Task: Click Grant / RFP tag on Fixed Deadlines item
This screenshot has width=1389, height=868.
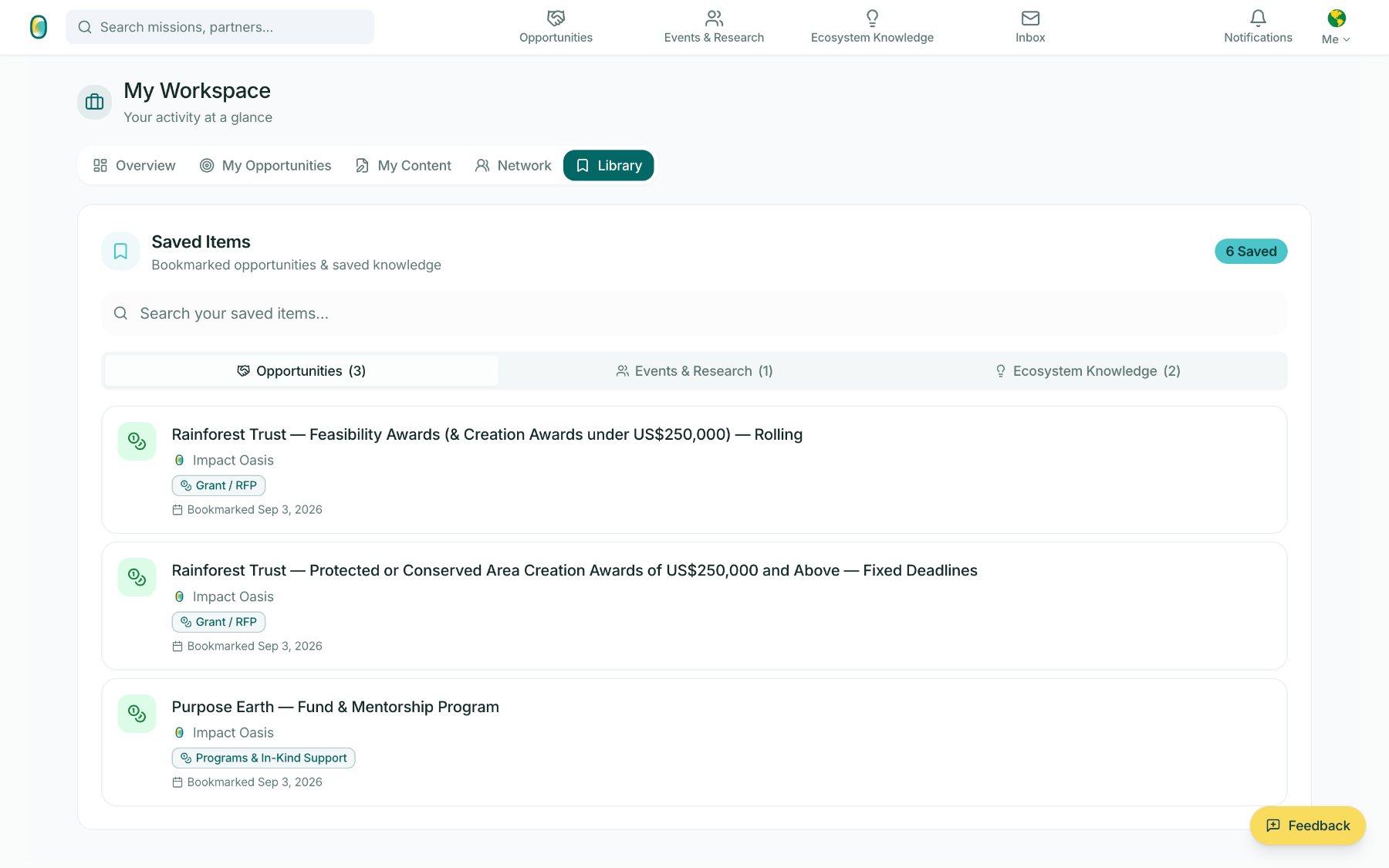Action: [218, 622]
